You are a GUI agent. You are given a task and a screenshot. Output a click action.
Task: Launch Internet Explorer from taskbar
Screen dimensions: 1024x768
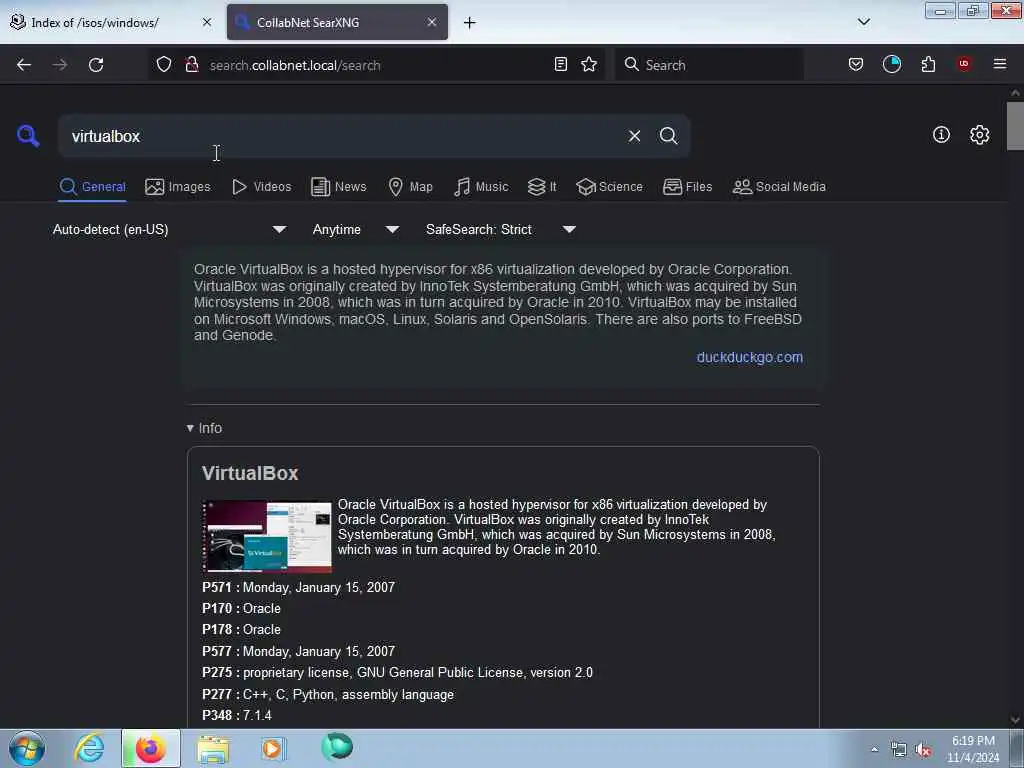pyautogui.click(x=89, y=748)
